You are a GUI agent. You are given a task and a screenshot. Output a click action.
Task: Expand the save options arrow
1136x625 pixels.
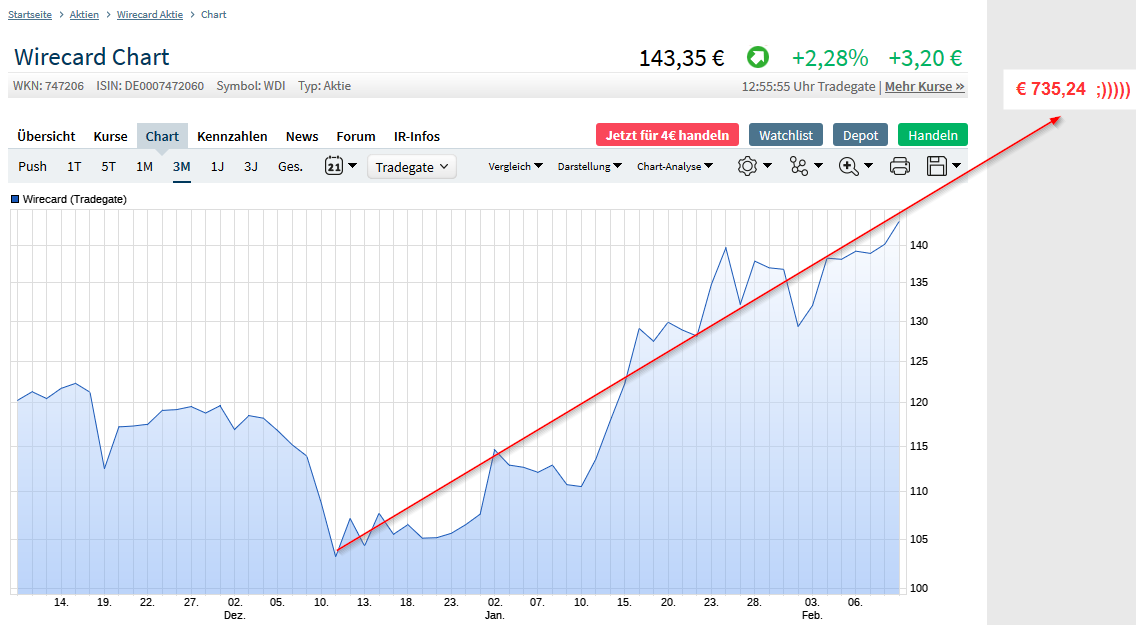click(x=955, y=166)
